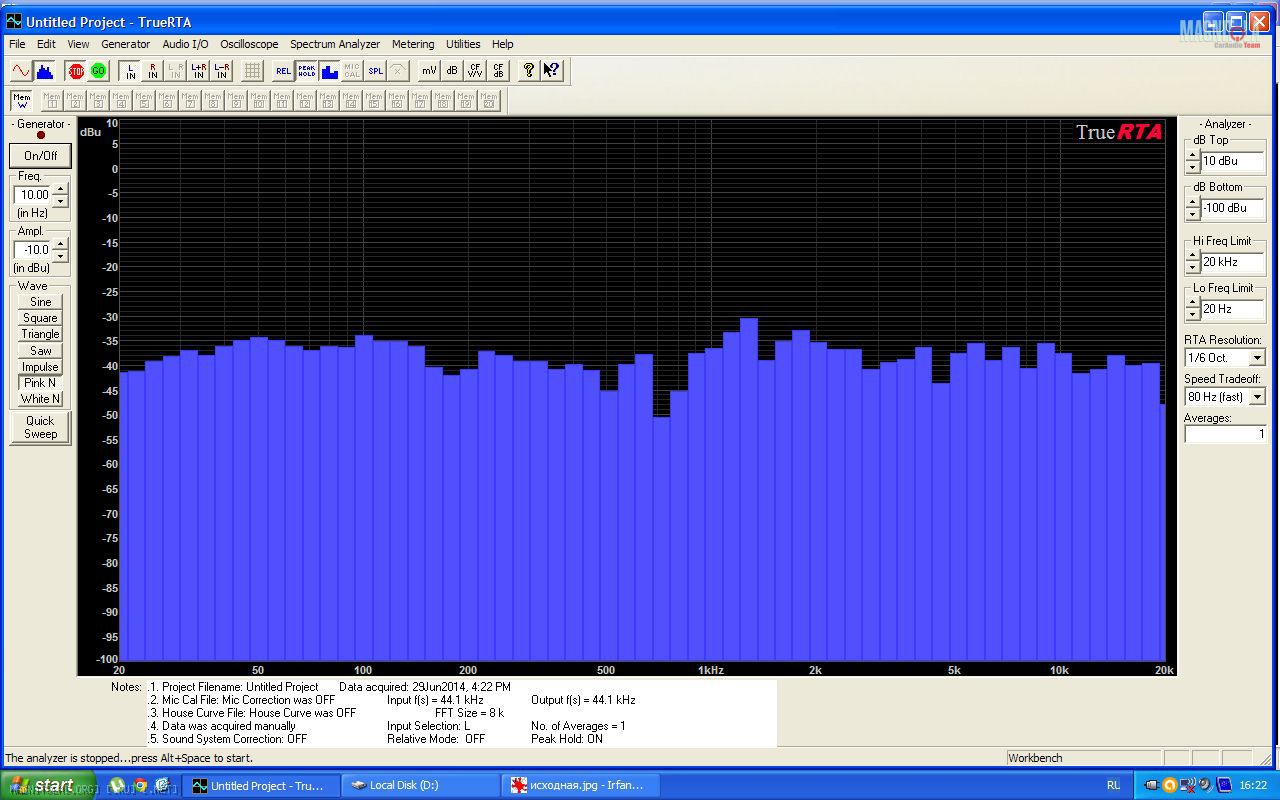Click 'Project Filename: Untitled Project' note

[x=240, y=687]
